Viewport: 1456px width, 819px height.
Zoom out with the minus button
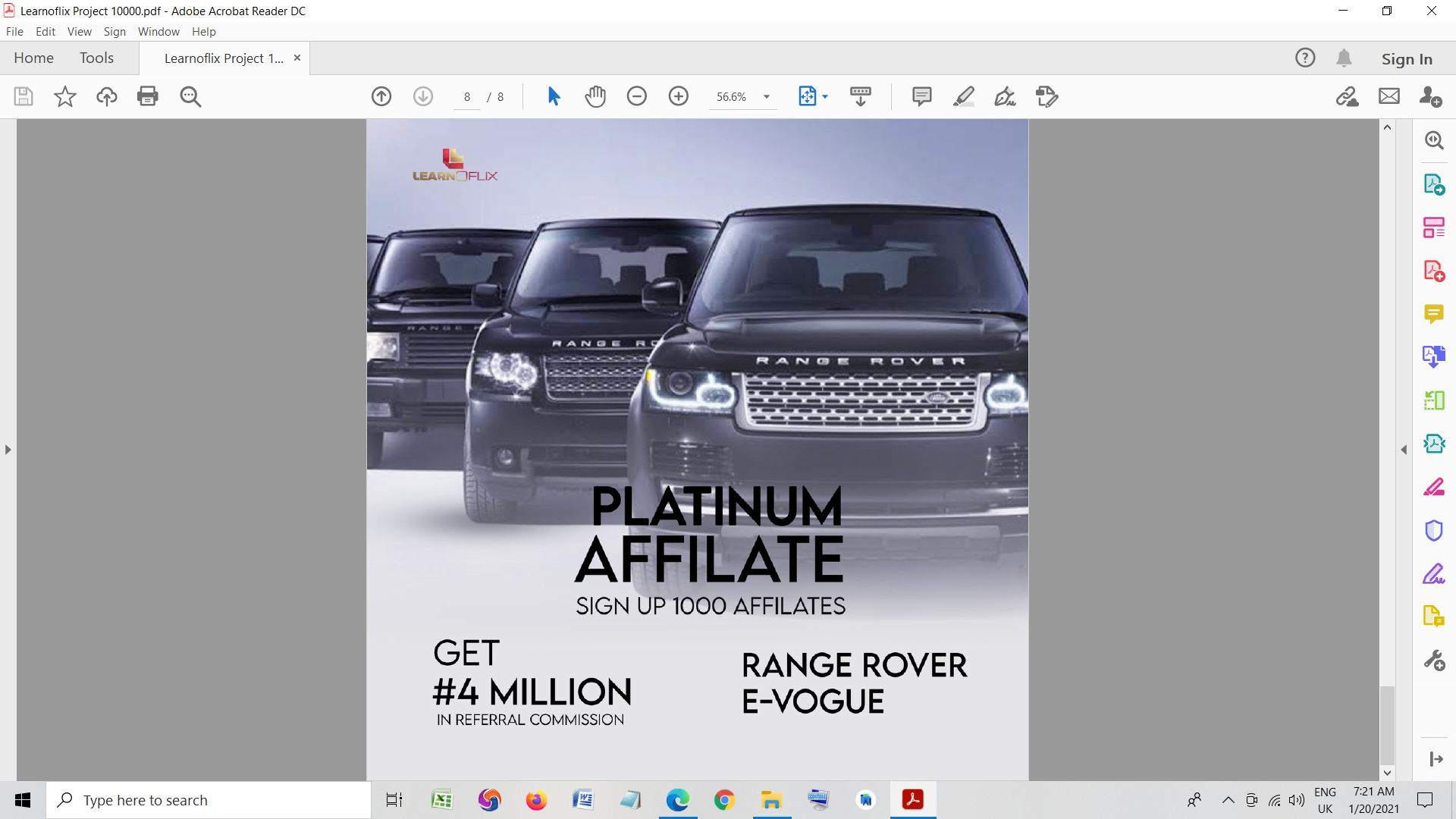tap(637, 96)
